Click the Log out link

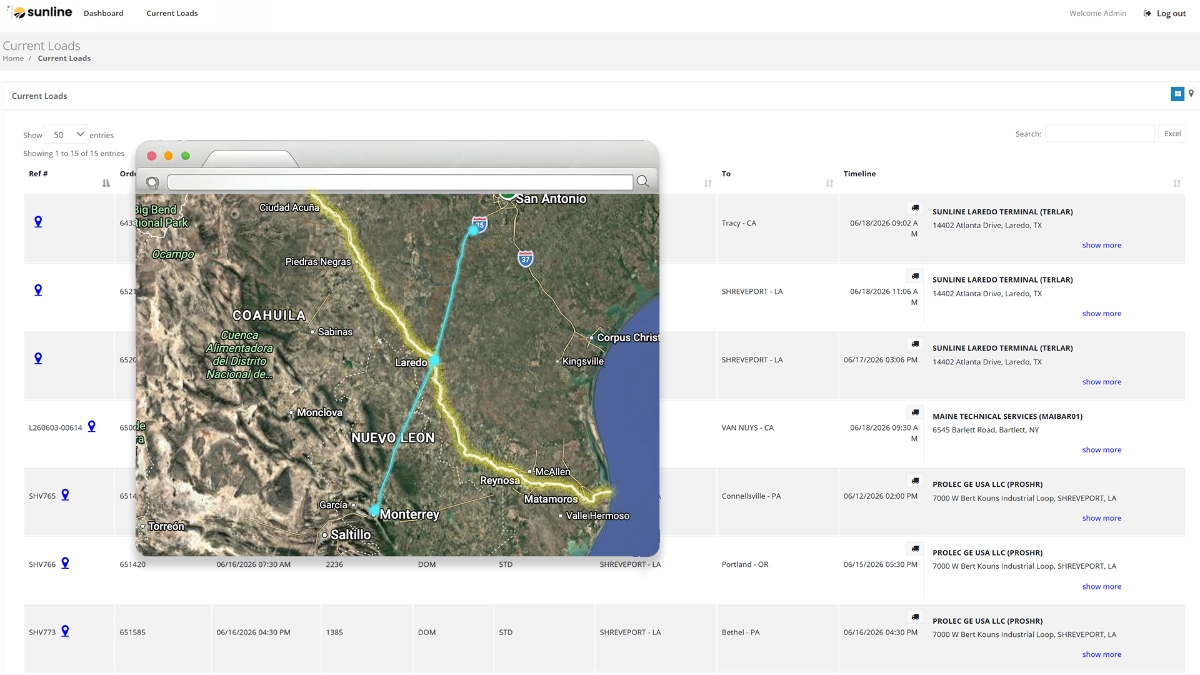coord(1164,13)
